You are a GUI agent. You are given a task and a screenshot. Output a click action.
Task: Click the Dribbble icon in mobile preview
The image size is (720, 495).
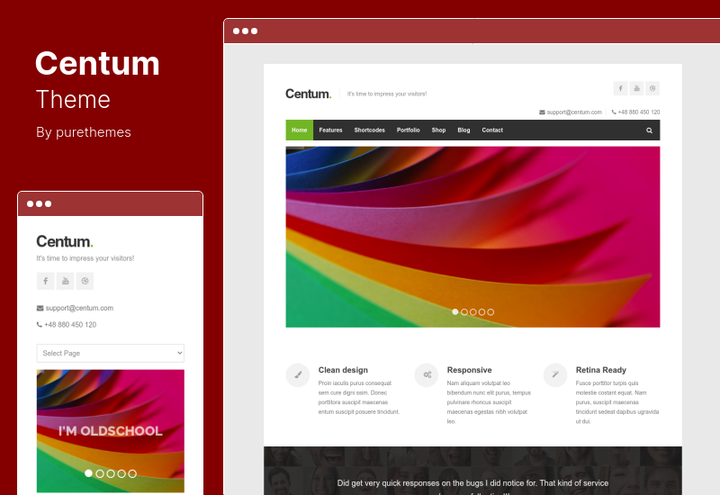pyautogui.click(x=85, y=281)
